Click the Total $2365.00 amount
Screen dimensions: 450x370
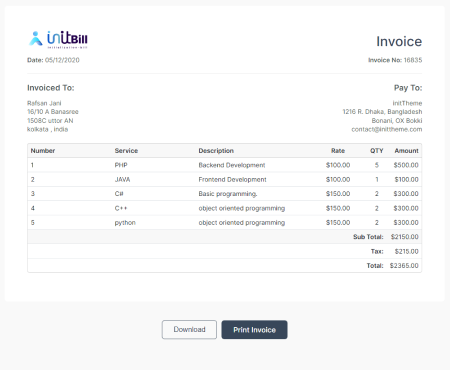point(404,266)
